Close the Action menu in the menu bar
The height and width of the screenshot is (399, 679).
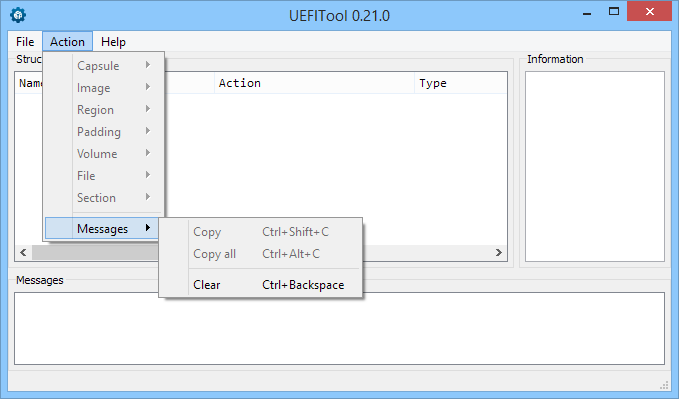(67, 42)
